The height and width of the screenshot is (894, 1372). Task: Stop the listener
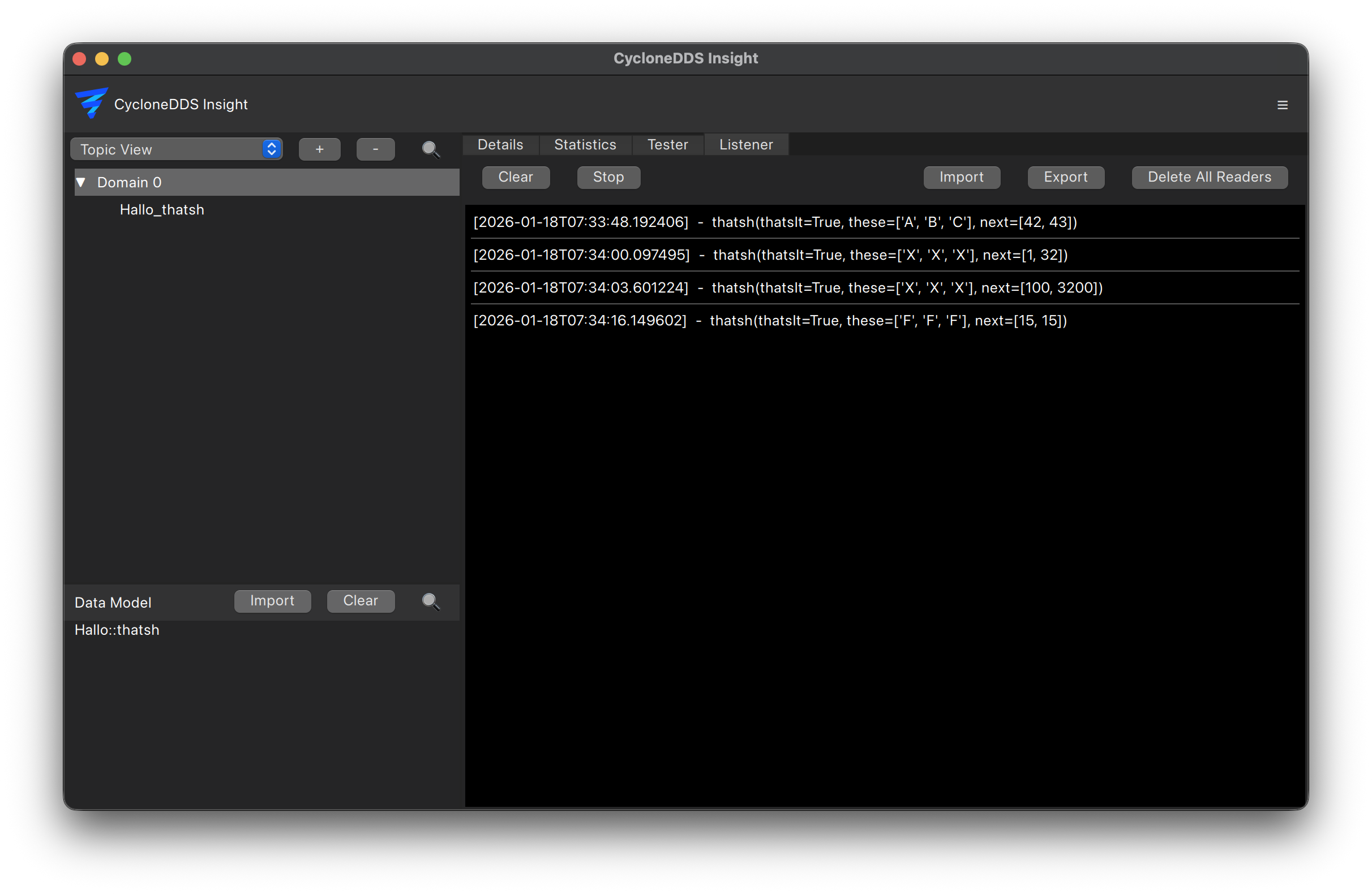pyautogui.click(x=608, y=177)
